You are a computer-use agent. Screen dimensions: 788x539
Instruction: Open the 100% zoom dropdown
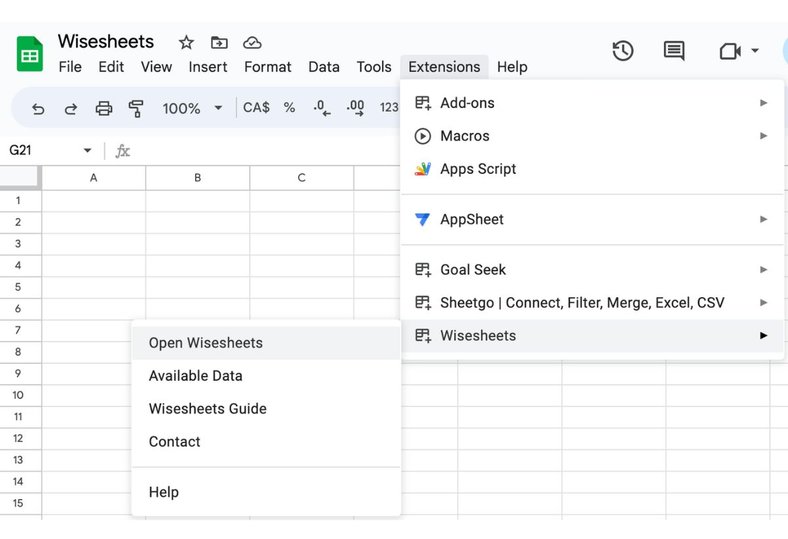coord(192,108)
